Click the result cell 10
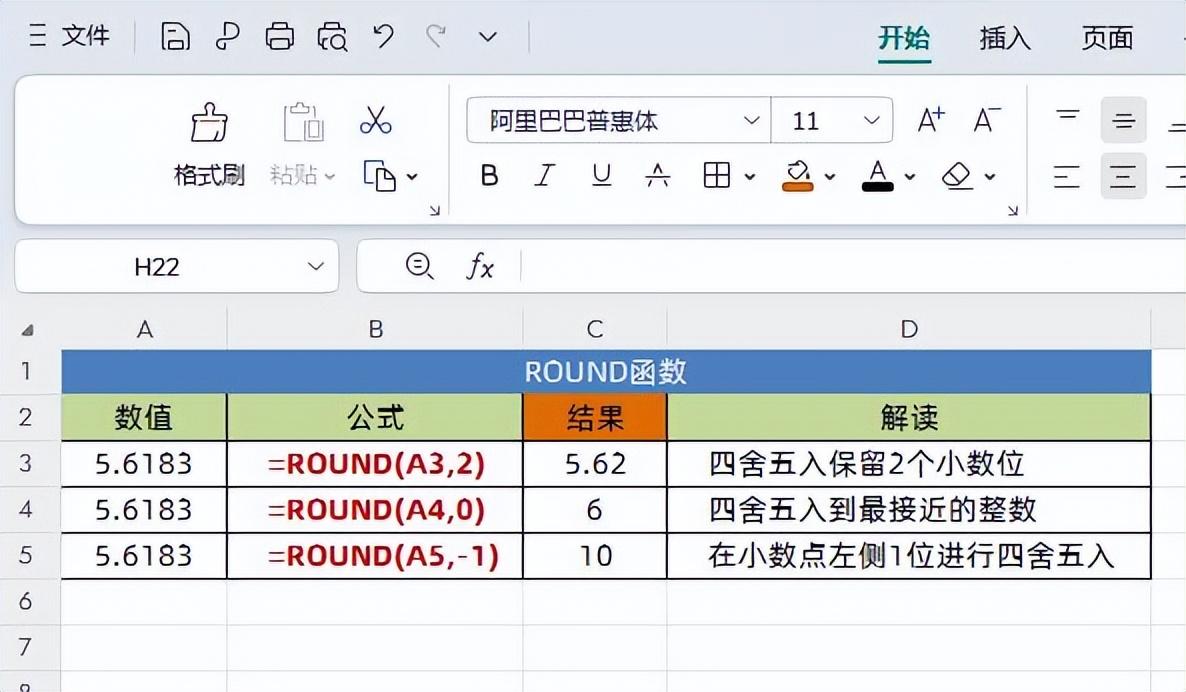 click(595, 556)
